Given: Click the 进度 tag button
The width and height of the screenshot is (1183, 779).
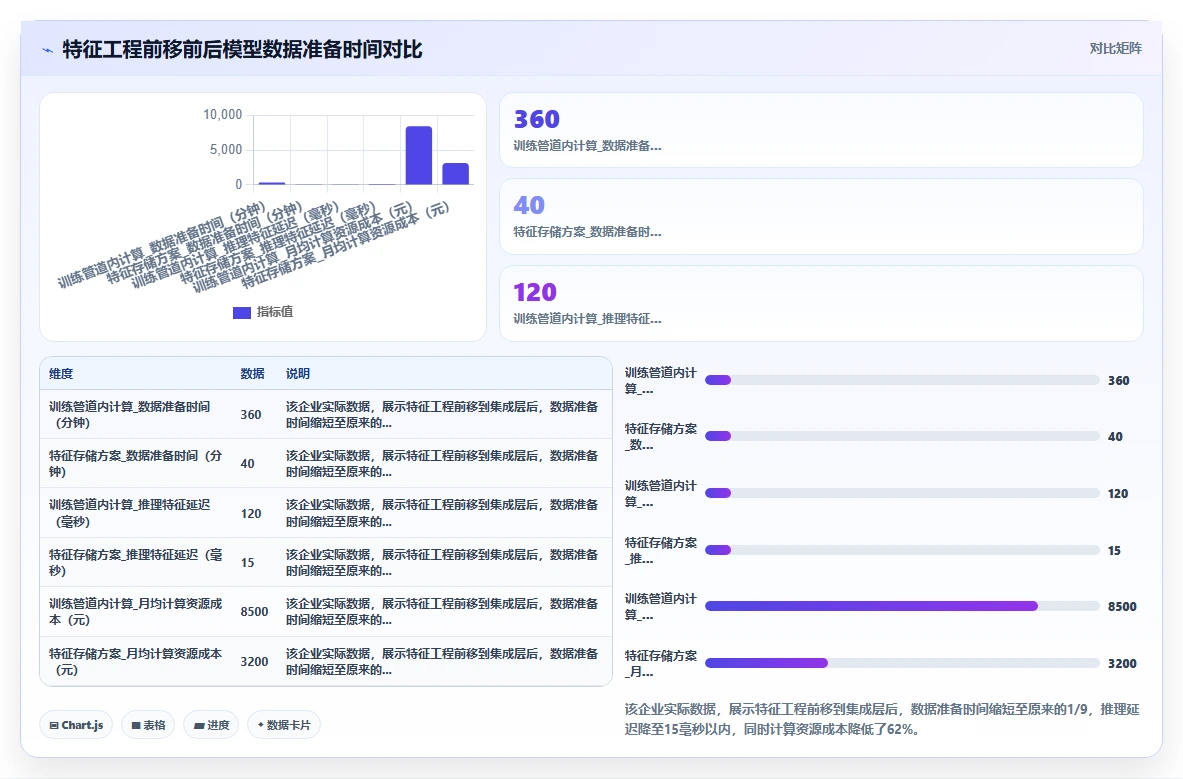Looking at the screenshot, I should [x=211, y=725].
